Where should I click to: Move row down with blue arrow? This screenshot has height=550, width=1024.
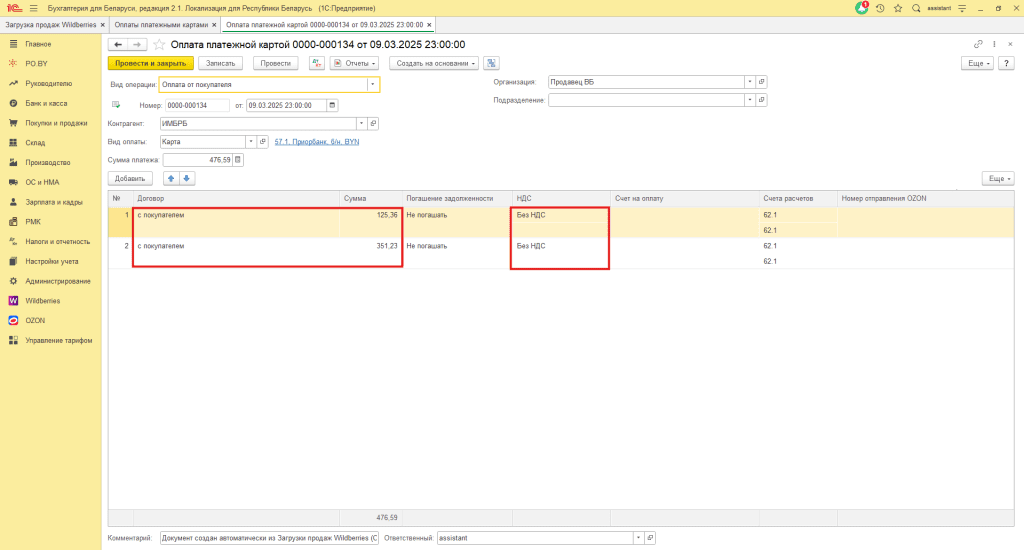click(187, 178)
